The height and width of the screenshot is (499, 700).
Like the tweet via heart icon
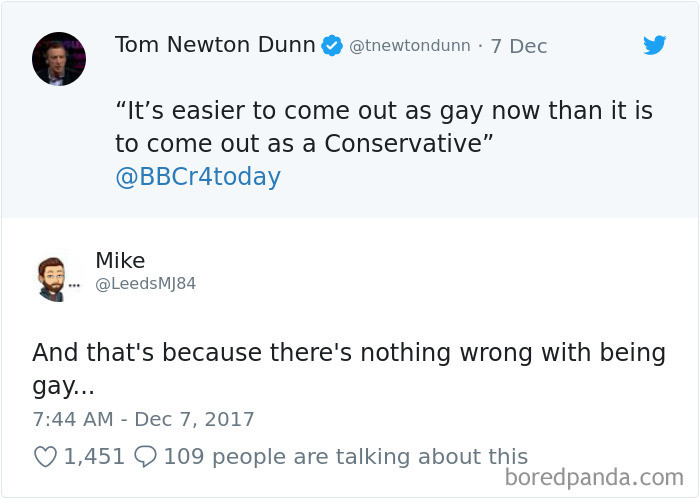tap(45, 457)
